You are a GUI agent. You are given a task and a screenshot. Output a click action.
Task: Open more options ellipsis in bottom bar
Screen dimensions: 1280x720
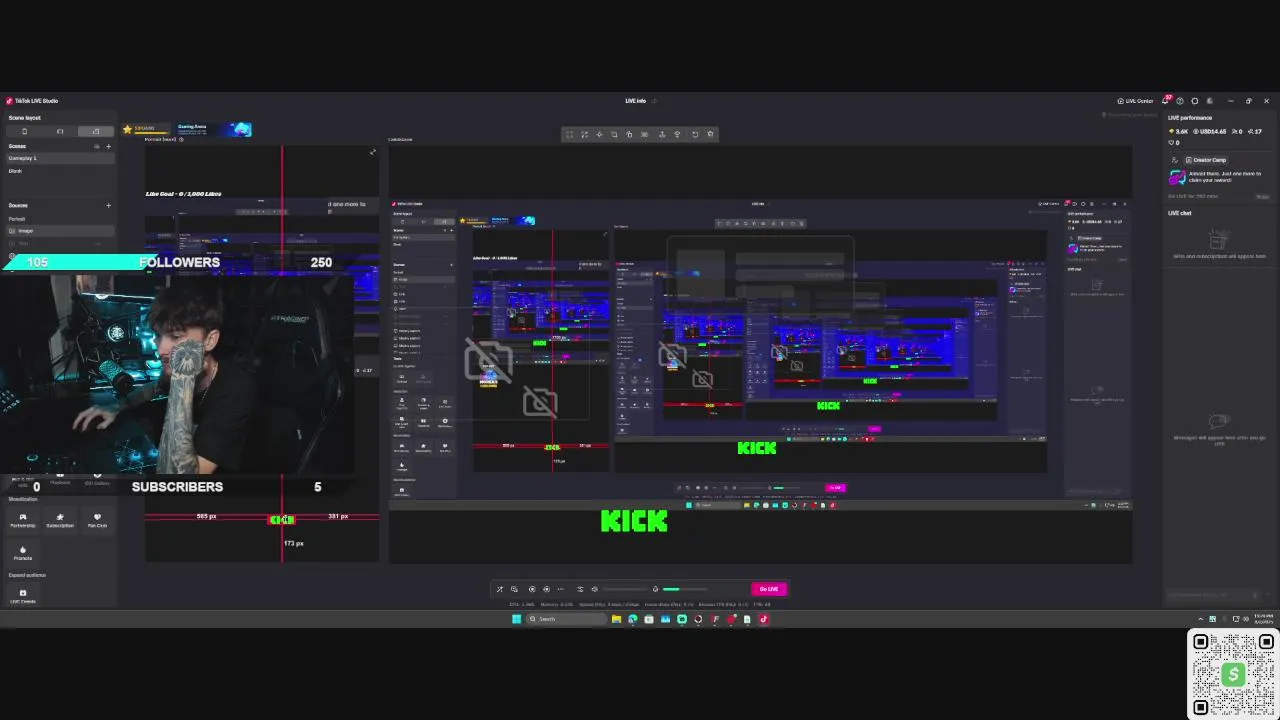pyautogui.click(x=560, y=589)
